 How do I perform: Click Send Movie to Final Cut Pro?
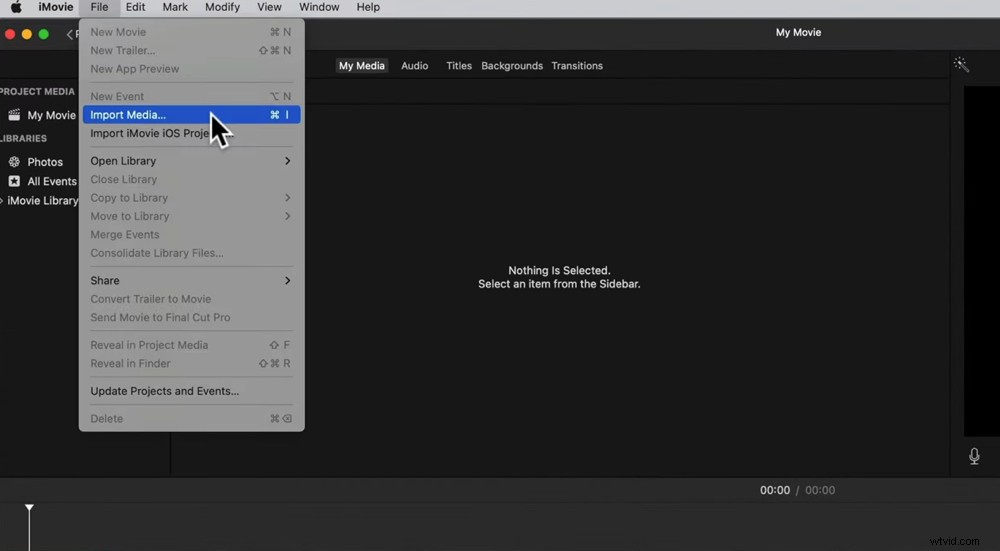point(191,318)
